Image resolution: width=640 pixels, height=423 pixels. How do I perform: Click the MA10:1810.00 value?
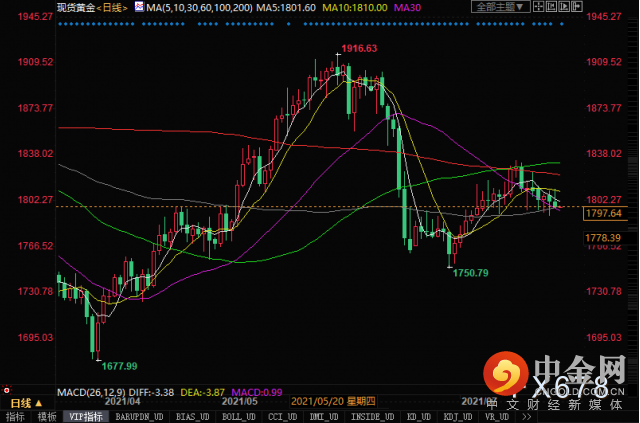pos(355,7)
